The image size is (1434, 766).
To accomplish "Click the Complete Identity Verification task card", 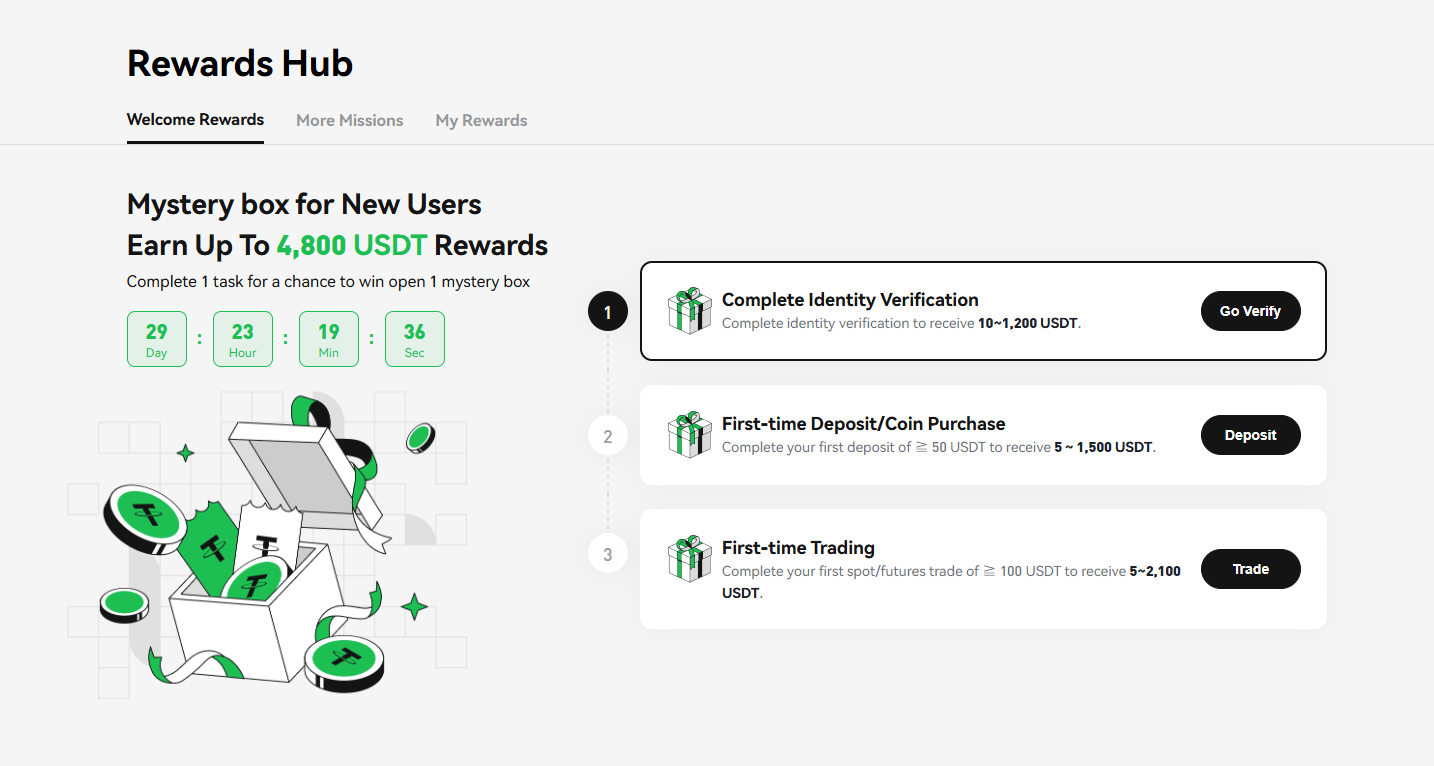I will (x=983, y=310).
